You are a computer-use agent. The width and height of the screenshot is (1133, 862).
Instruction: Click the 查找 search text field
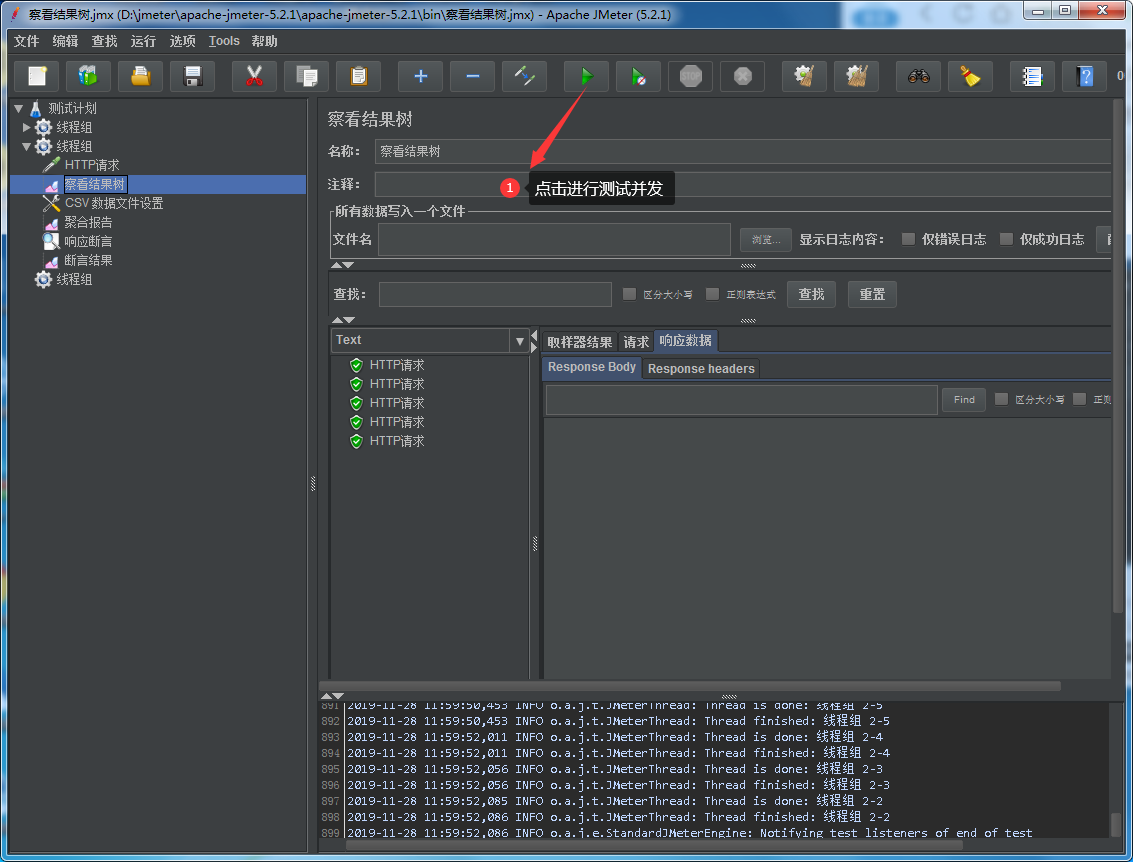click(x=495, y=294)
